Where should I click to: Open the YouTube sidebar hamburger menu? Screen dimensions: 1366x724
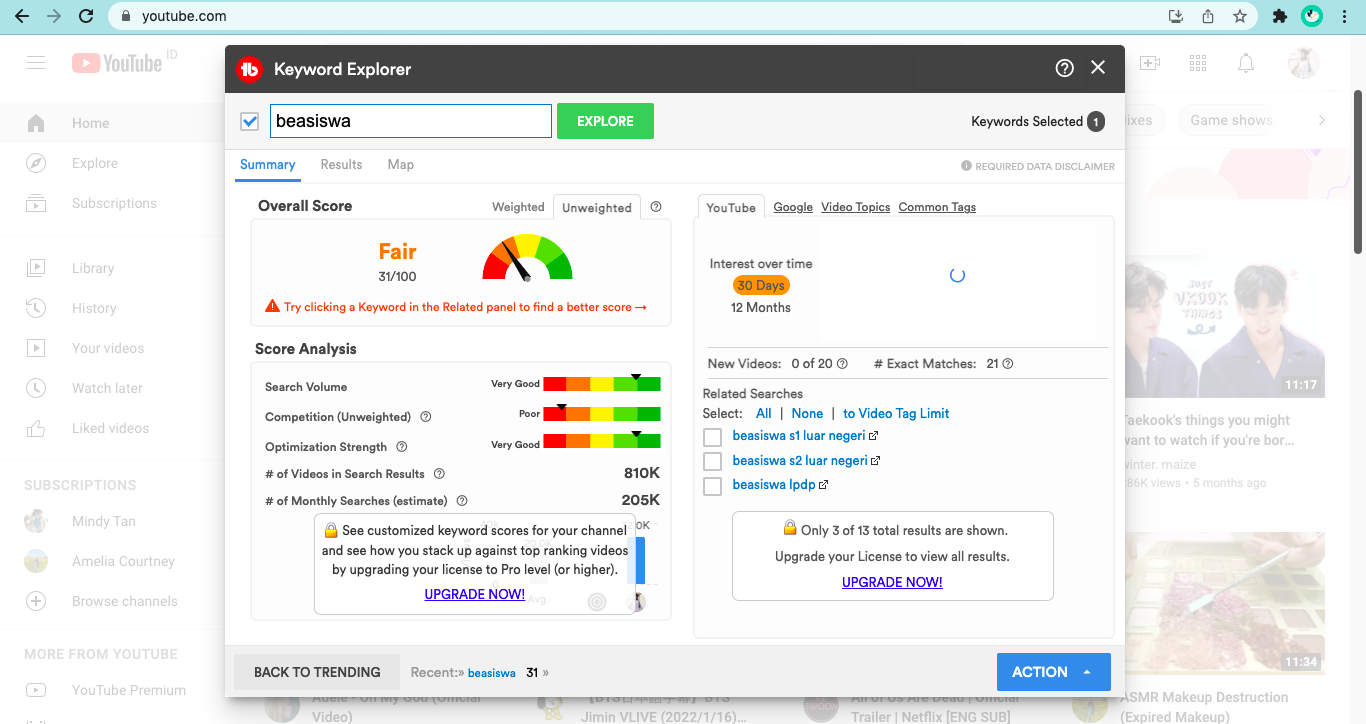coord(36,62)
